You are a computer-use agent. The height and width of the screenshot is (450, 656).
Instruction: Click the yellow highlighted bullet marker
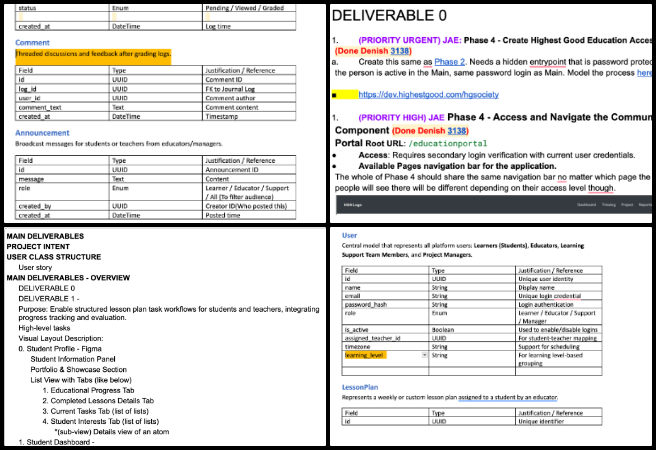click(345, 95)
